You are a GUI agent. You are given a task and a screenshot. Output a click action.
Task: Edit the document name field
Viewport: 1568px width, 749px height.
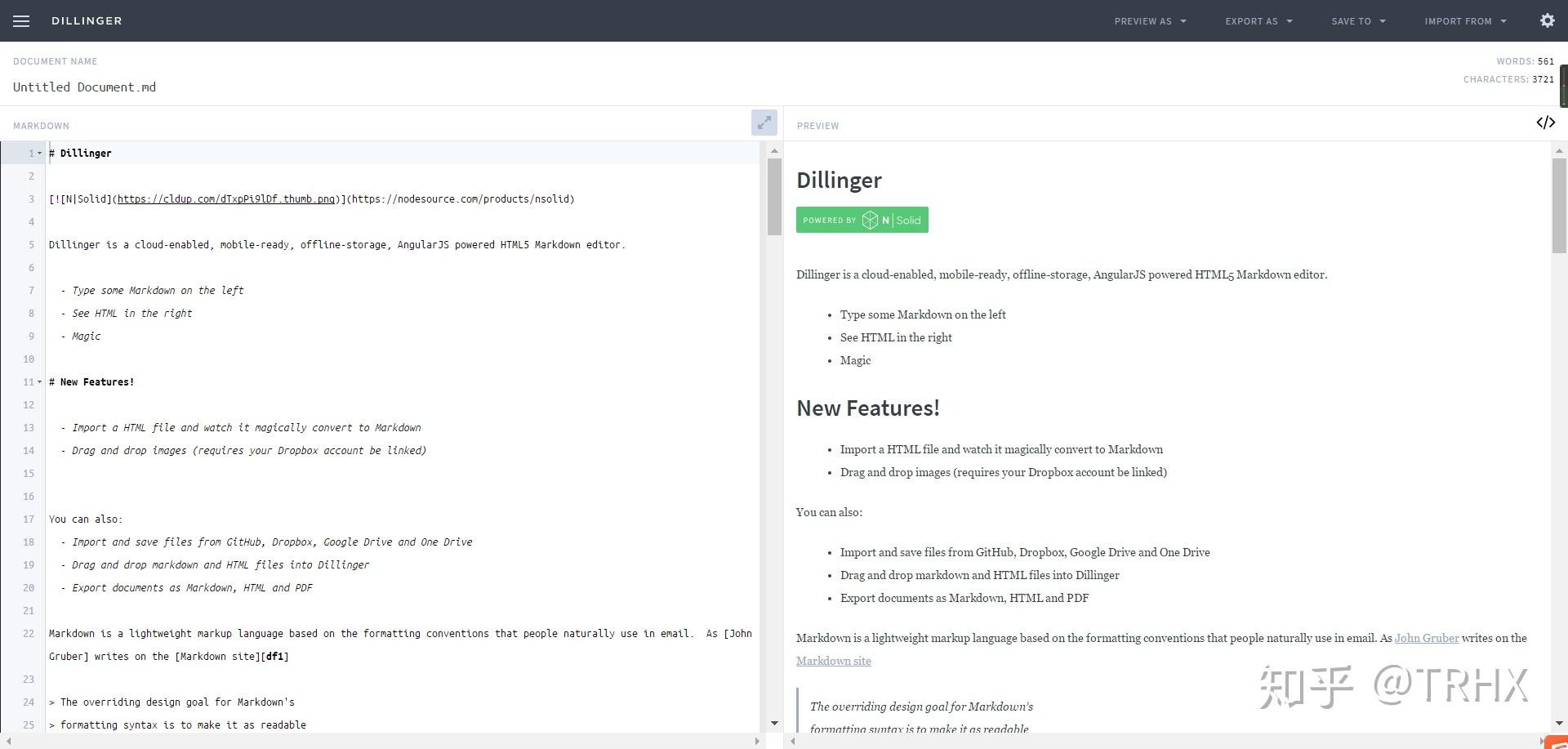pyautogui.click(x=85, y=87)
